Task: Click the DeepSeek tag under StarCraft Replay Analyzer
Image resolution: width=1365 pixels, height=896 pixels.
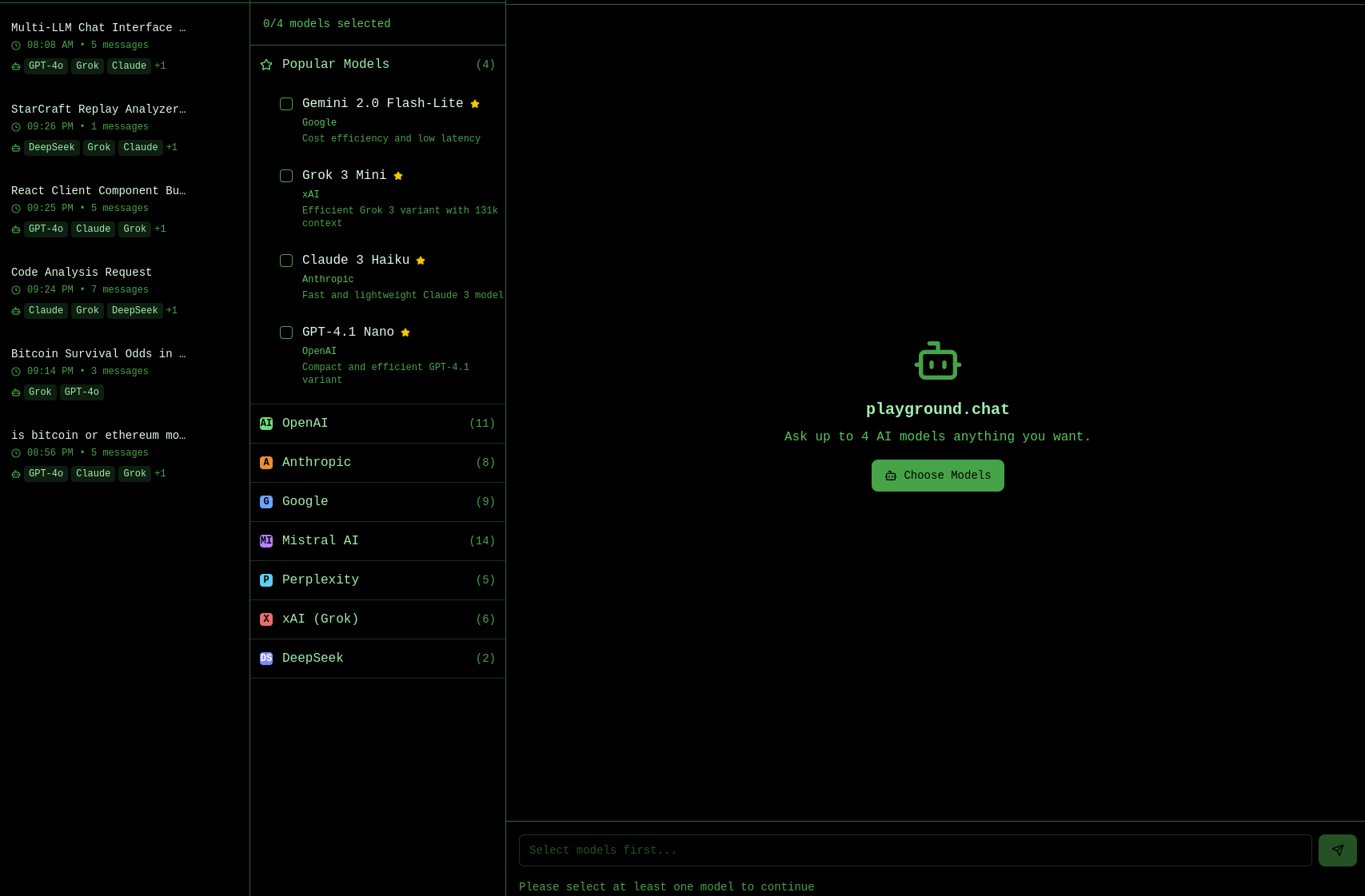Action: (52, 148)
